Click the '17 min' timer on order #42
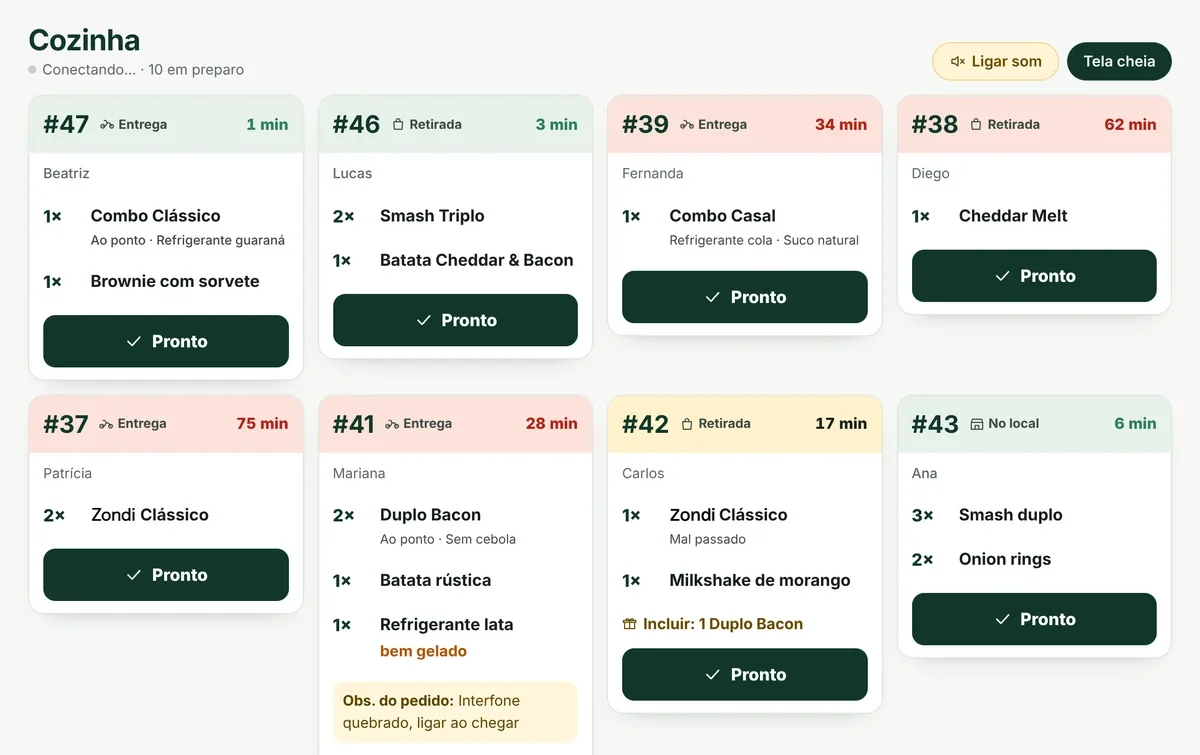 point(841,424)
